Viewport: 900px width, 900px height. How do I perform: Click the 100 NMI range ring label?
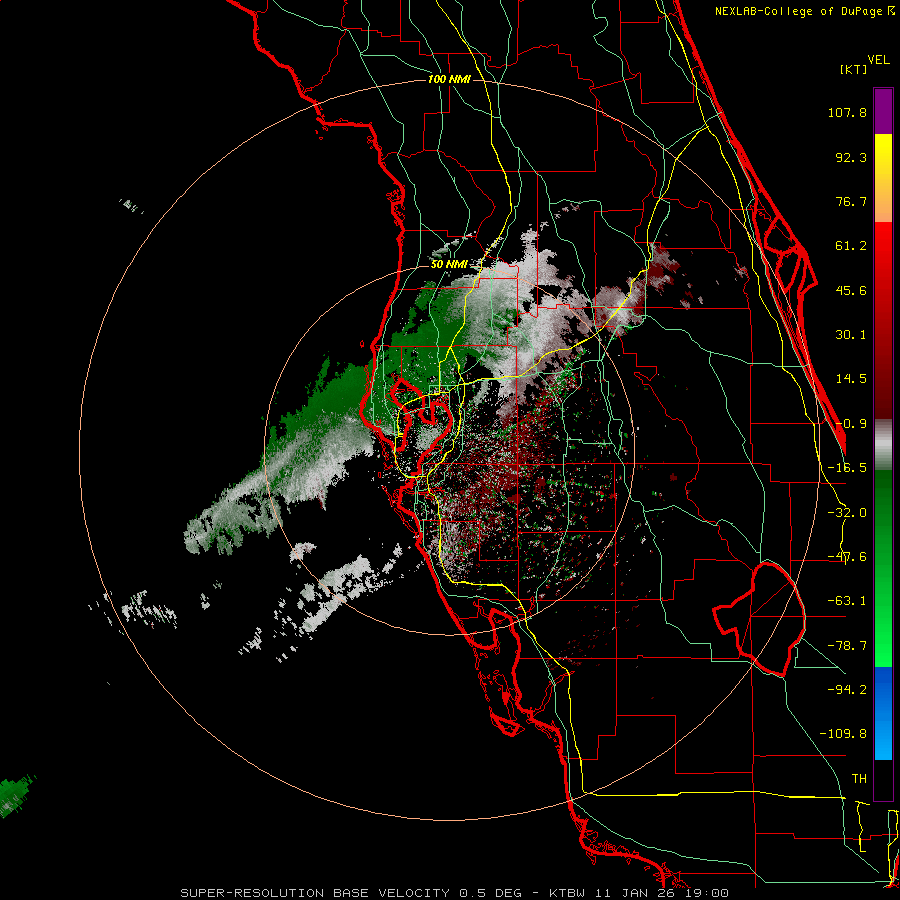pos(449,79)
